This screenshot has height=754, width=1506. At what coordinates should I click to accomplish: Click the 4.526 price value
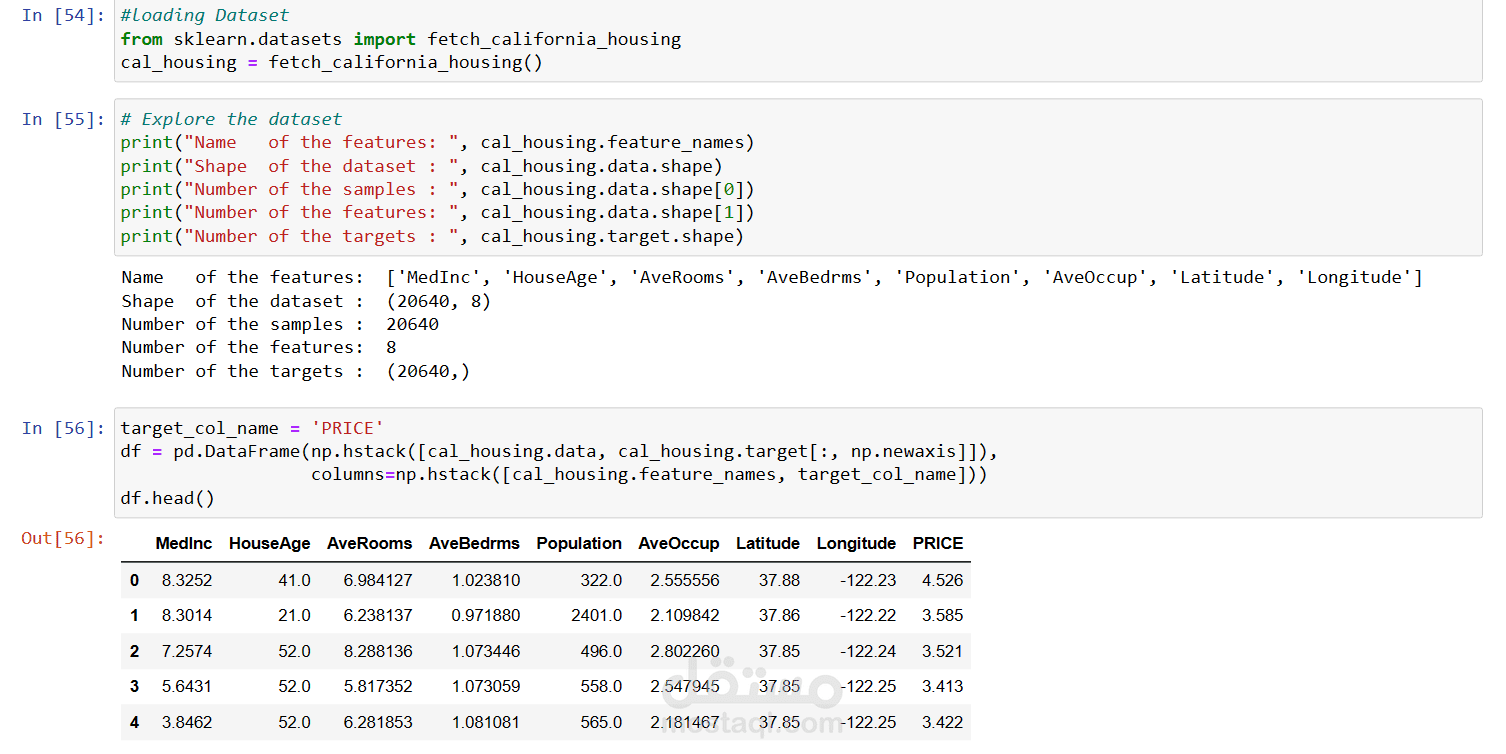coord(942,580)
